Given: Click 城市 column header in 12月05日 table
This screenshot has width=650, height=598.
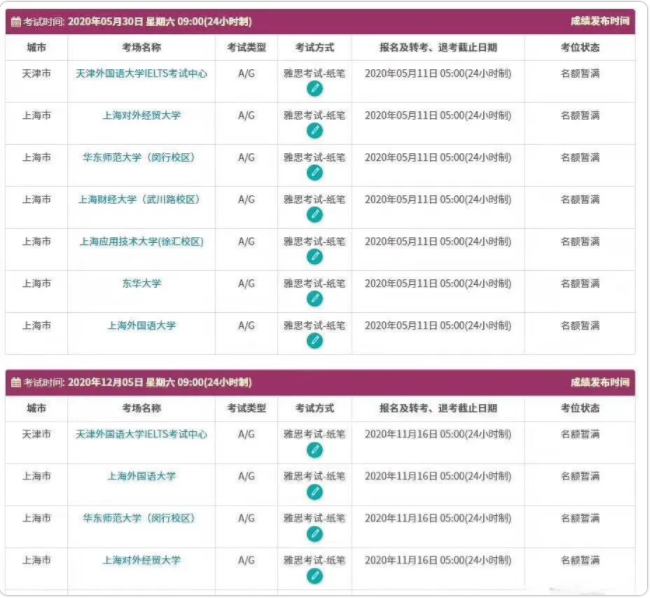Looking at the screenshot, I should 36,408.
